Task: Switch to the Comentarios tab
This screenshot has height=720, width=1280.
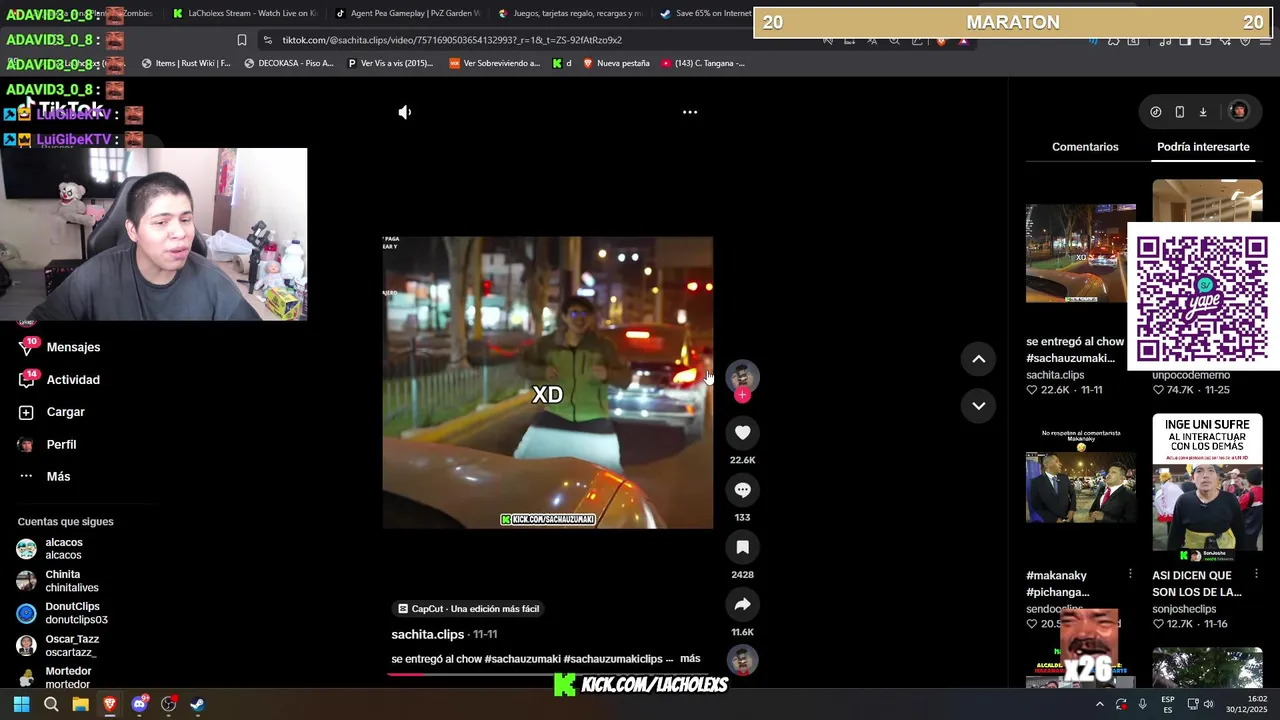Action: [x=1085, y=147]
